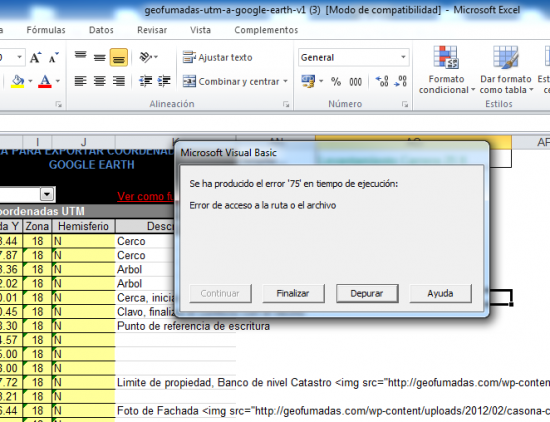Screen dimensions: 550x422
Task: Click Finalizar in error dialog
Action: pos(293,293)
